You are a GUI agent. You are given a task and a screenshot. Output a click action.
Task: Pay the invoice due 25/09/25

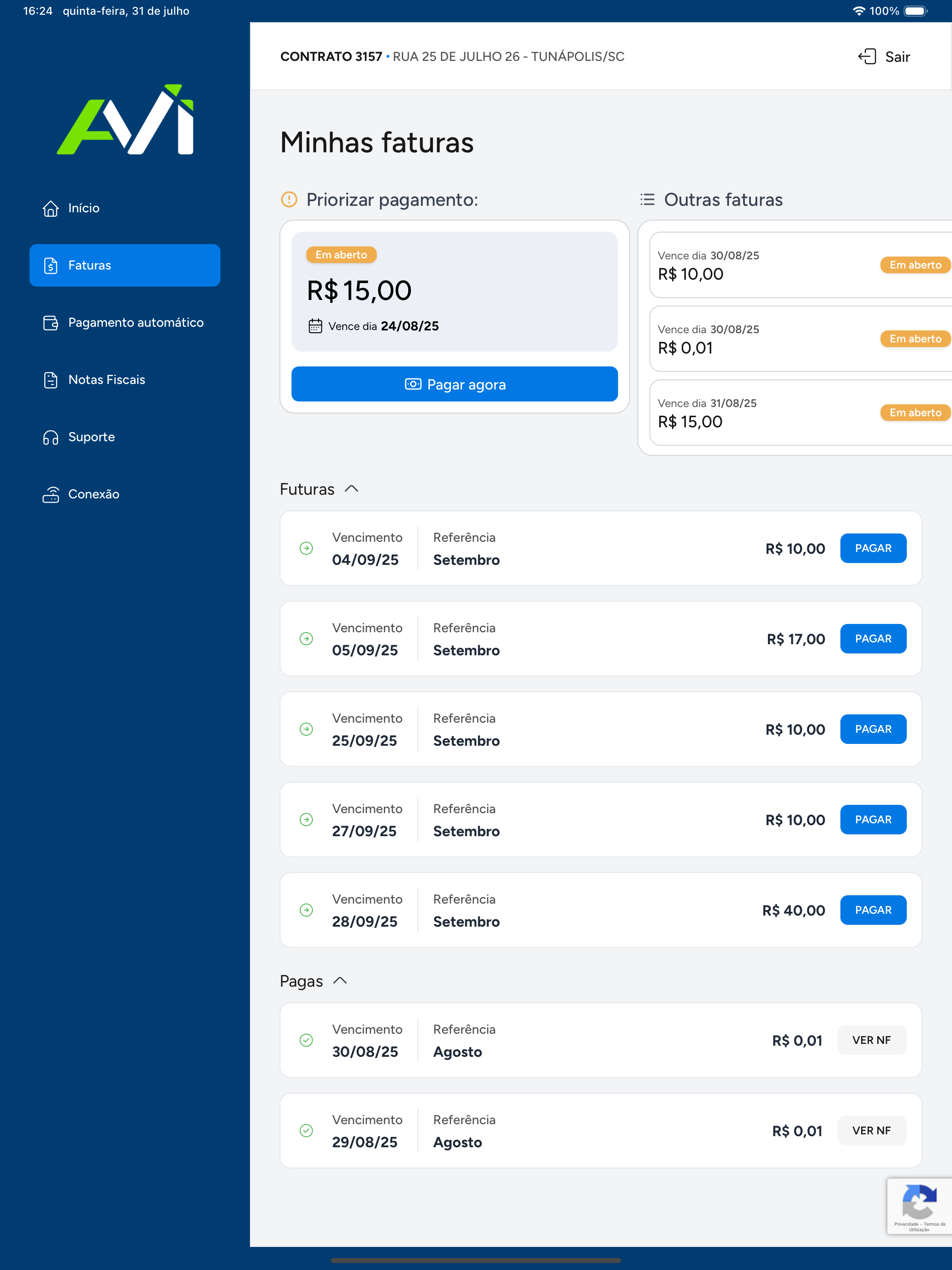874,729
